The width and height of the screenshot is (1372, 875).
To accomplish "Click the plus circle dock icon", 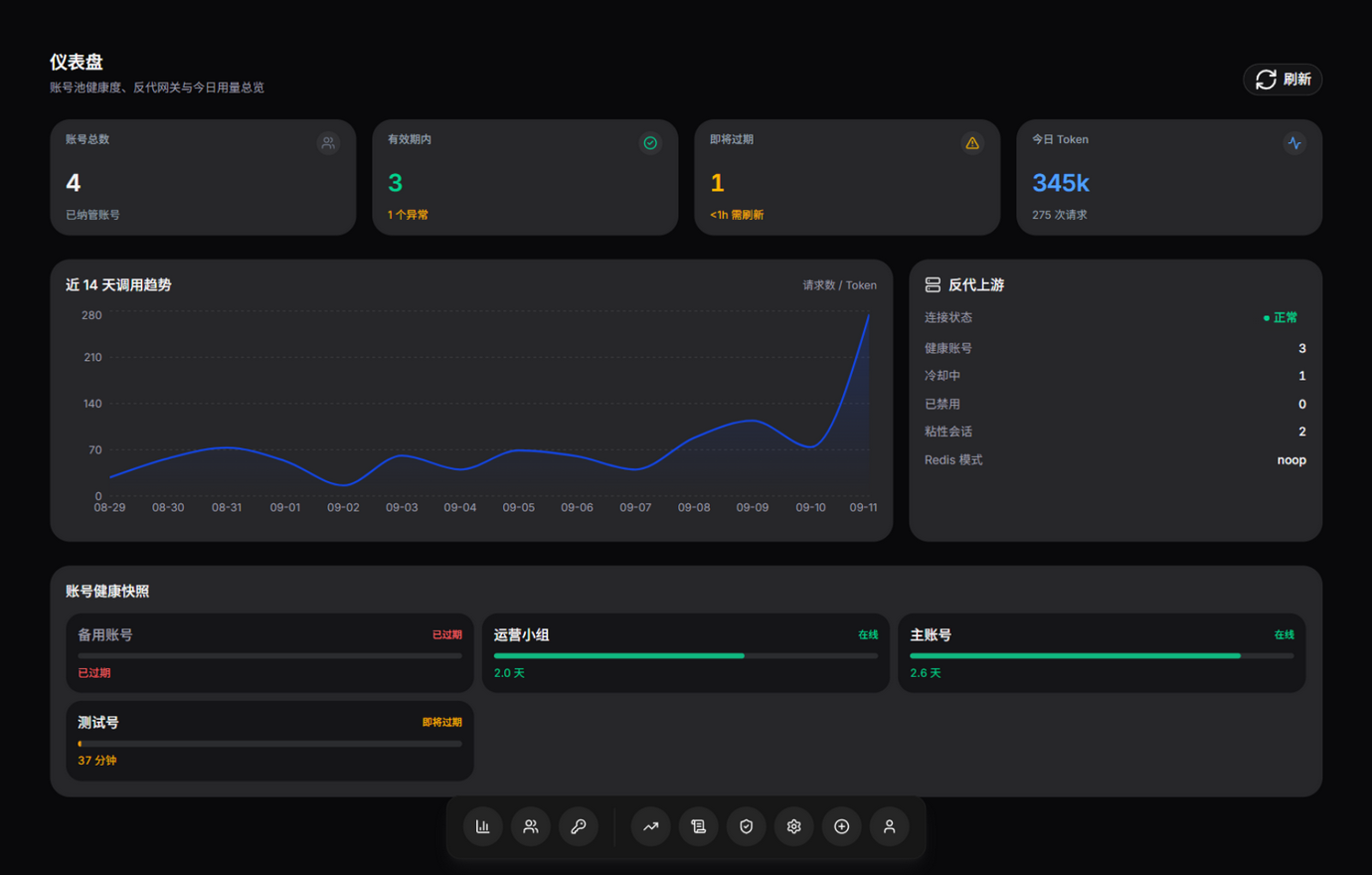I will pos(841,826).
